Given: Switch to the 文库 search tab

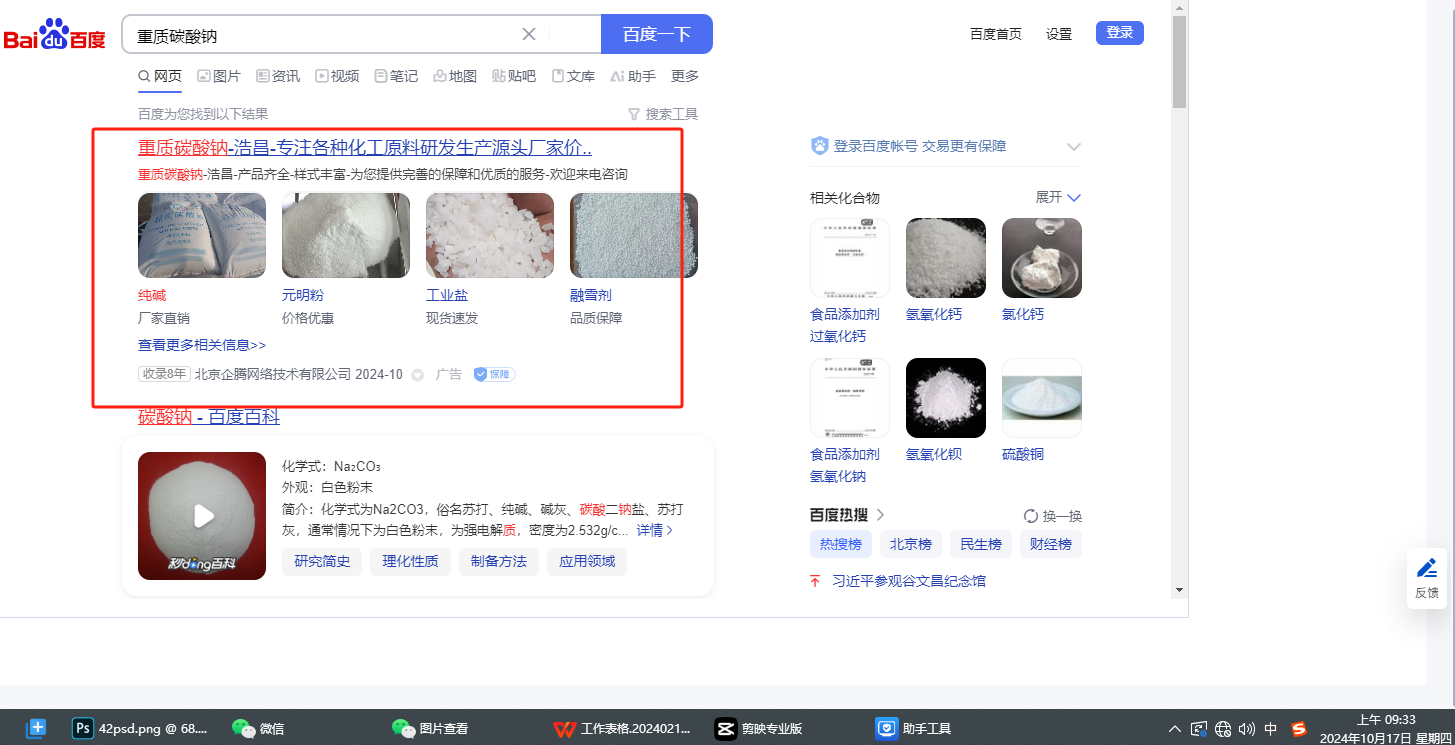Looking at the screenshot, I should click(x=573, y=76).
